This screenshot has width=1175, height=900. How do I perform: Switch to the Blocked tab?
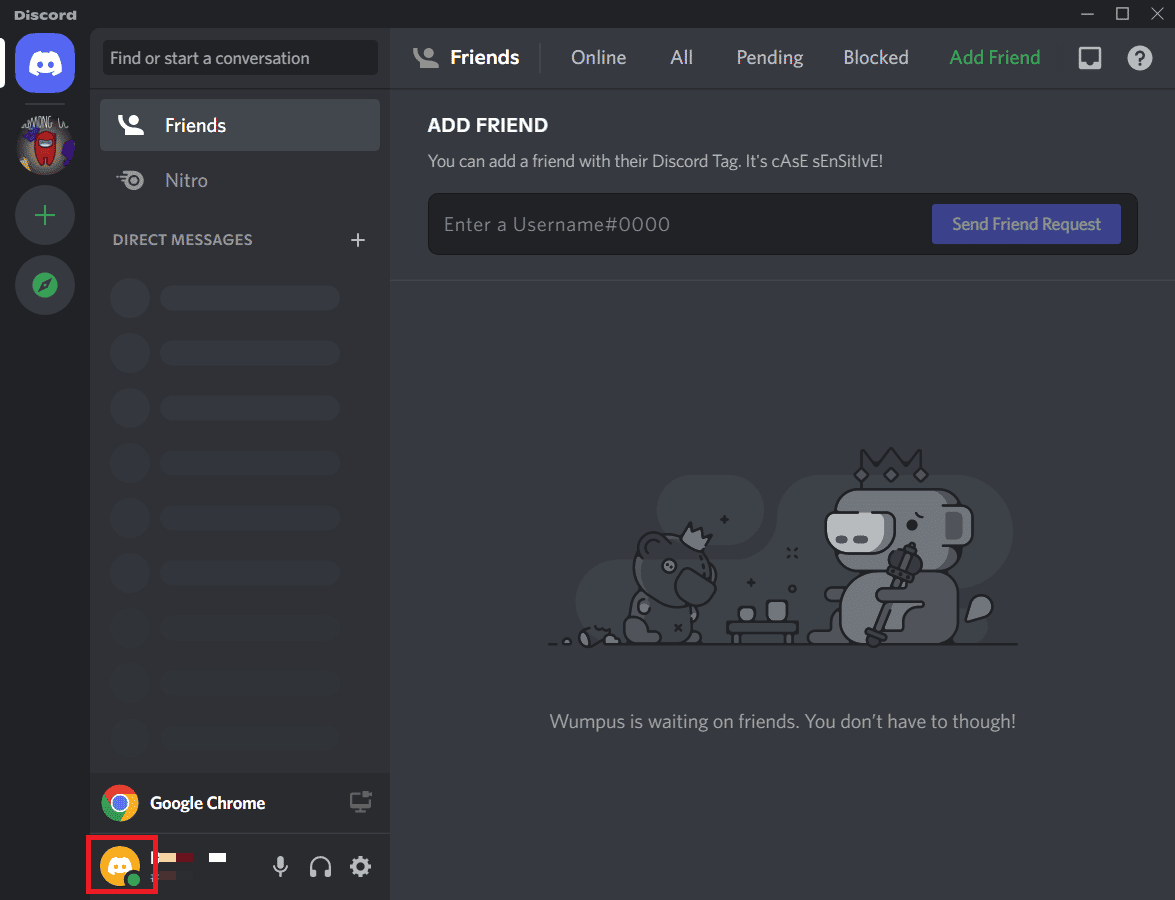(875, 58)
